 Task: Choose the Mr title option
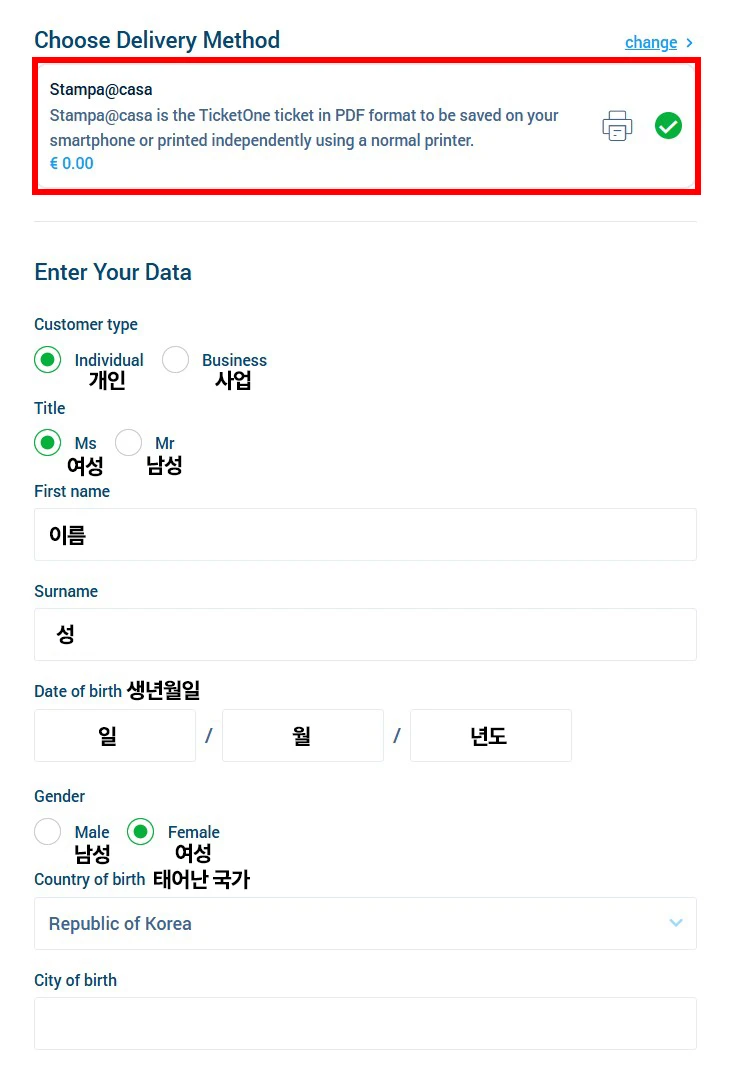click(129, 442)
